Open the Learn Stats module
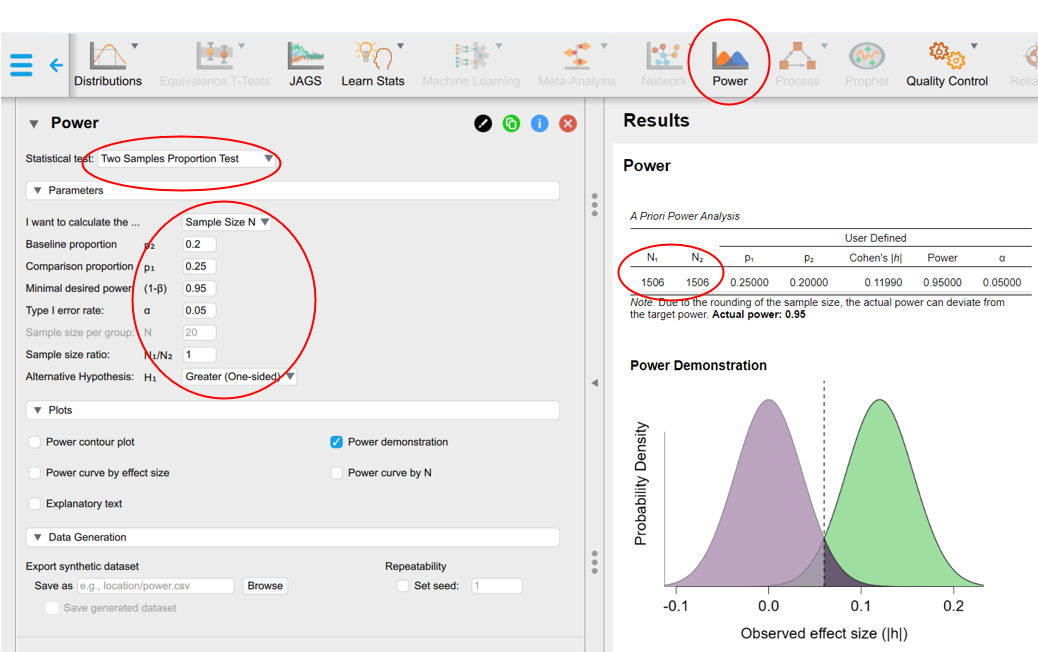This screenshot has width=1038, height=652. [x=373, y=64]
